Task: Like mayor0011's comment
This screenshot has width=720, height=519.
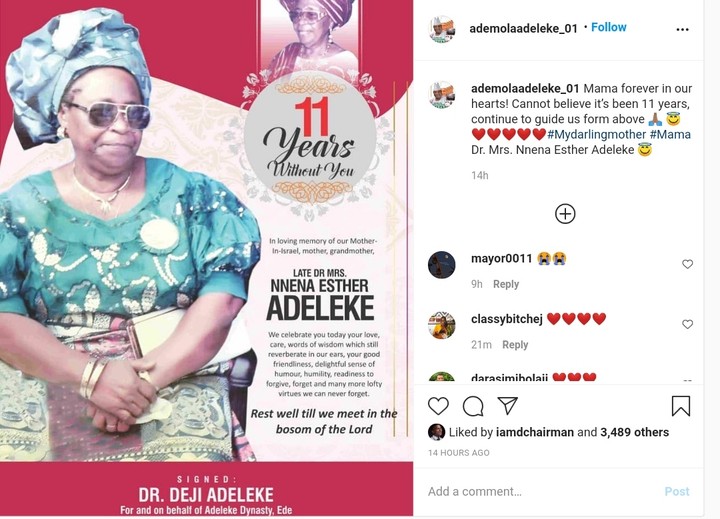Action: point(687,264)
